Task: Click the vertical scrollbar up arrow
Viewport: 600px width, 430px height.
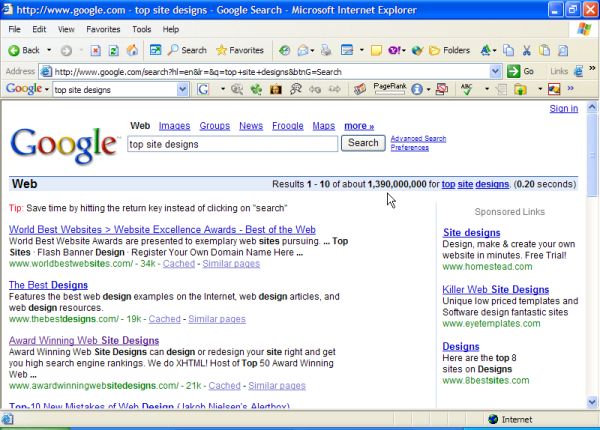Action: pos(592,107)
